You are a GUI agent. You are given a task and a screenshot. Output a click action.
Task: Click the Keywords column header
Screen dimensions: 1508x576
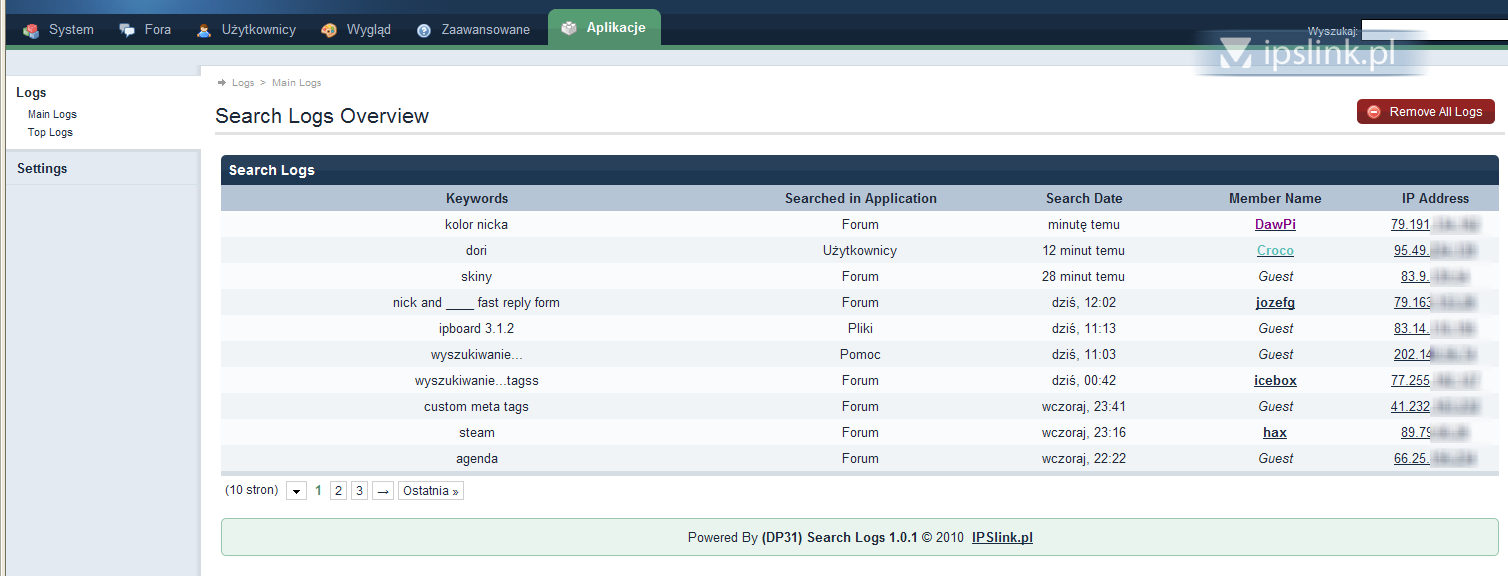pos(477,199)
